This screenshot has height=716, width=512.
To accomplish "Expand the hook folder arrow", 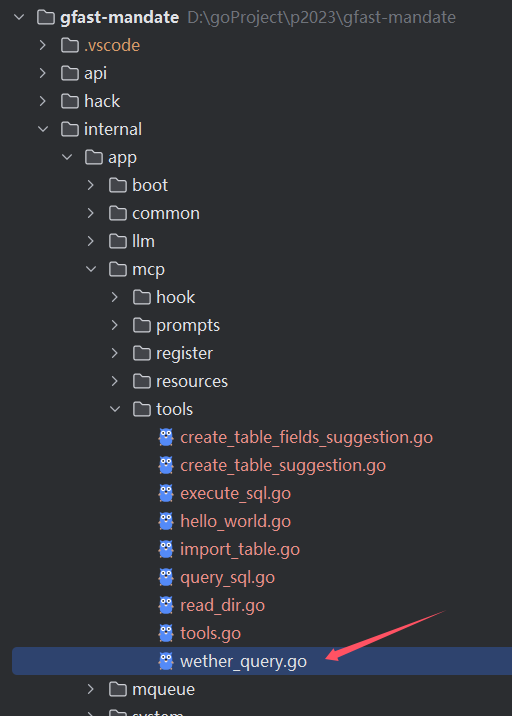I will click(115, 297).
